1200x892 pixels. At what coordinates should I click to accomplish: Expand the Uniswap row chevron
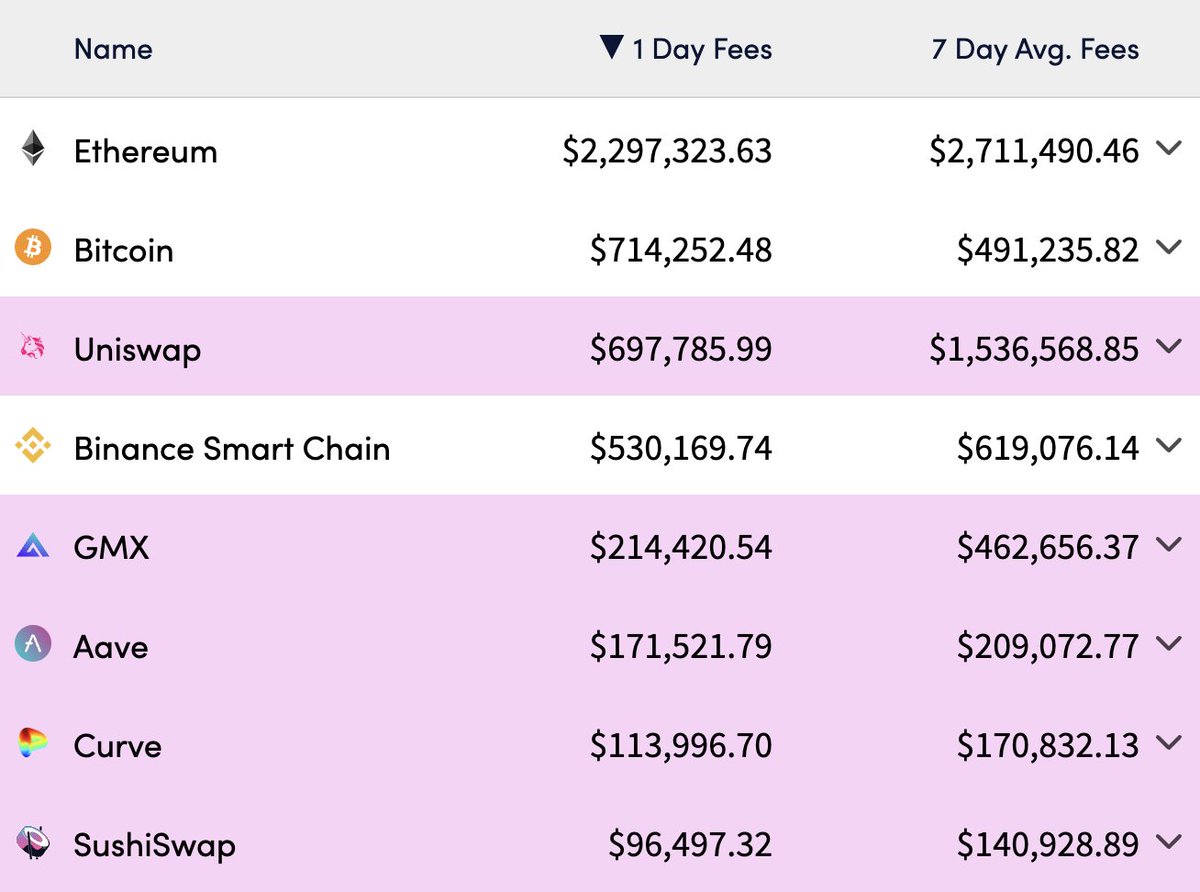(x=1168, y=347)
